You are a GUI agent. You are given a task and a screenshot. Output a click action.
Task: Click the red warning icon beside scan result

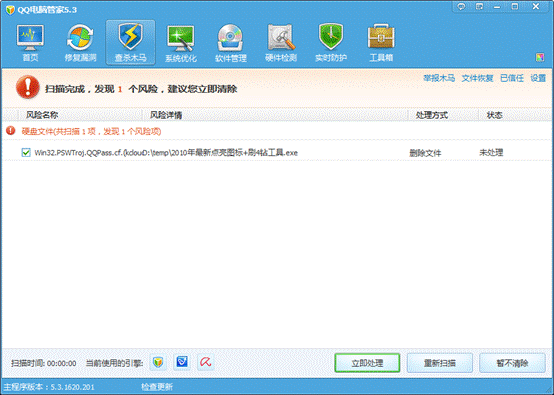[28, 88]
